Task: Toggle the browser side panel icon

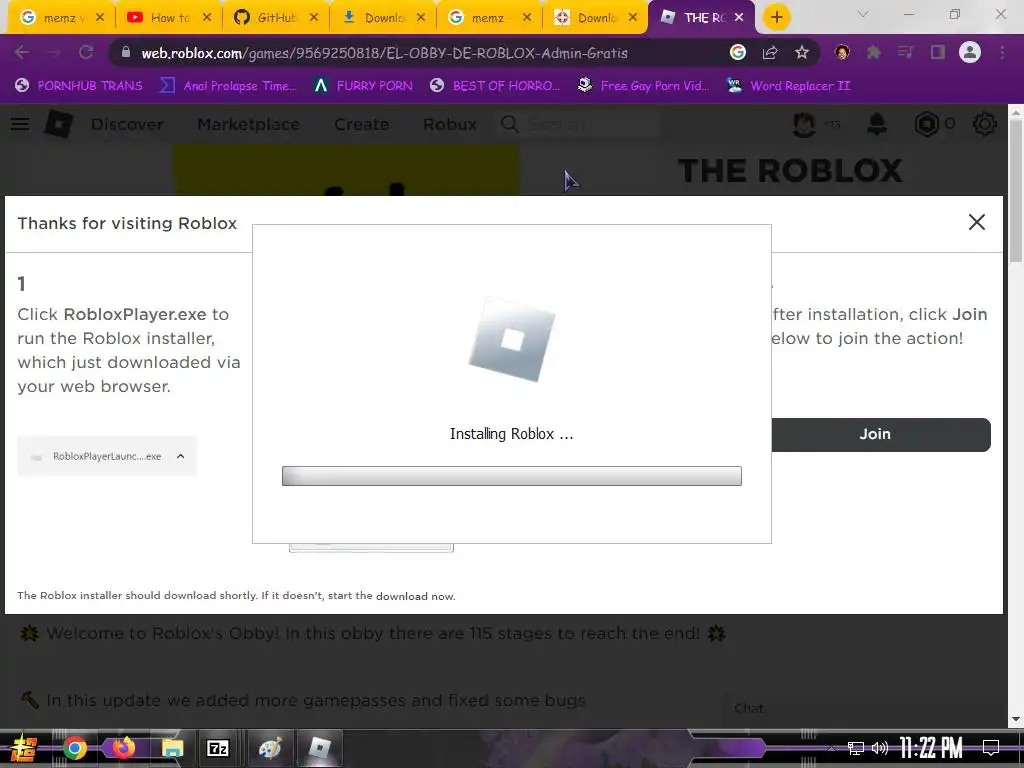Action: [x=938, y=53]
